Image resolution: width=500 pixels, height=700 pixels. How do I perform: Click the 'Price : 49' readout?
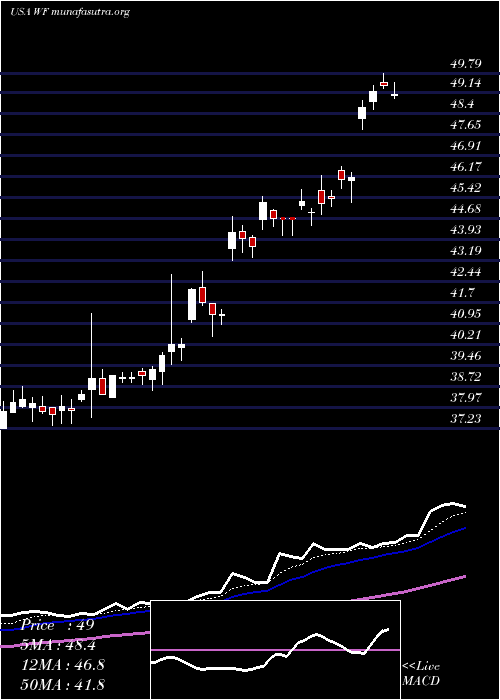tap(58, 625)
